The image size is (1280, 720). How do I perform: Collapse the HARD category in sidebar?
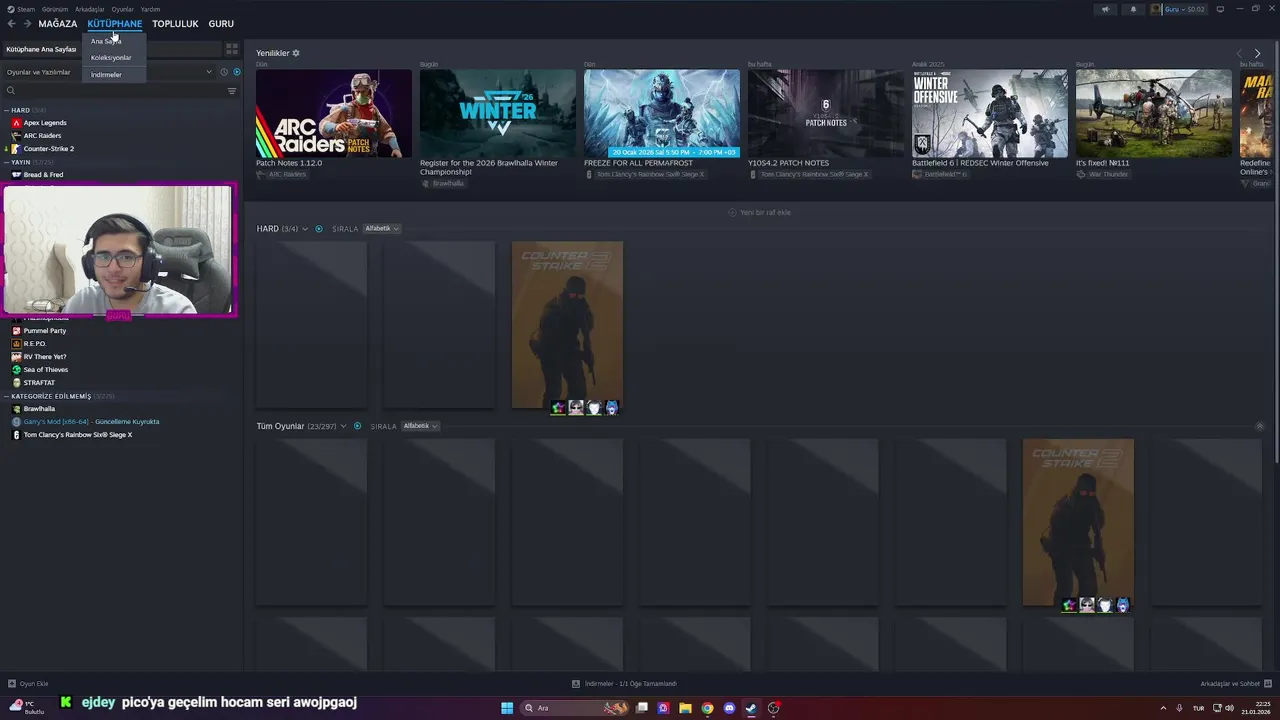point(6,110)
